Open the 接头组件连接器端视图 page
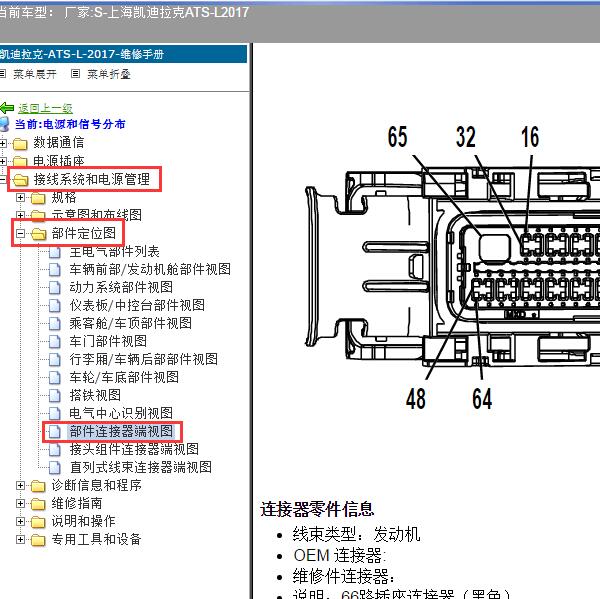The width and height of the screenshot is (600, 599). pos(134,449)
